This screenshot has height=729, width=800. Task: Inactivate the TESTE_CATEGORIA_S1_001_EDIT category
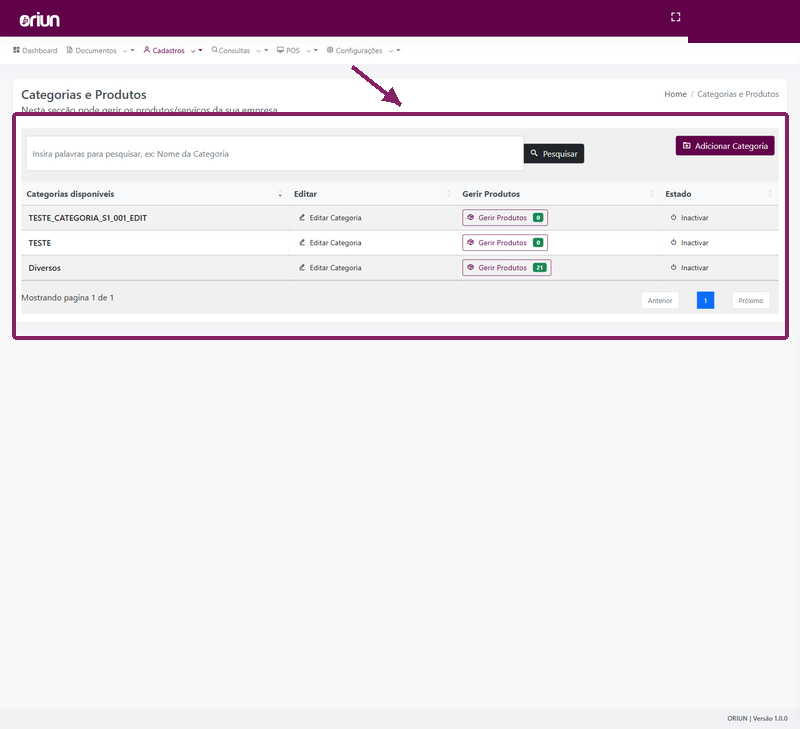[x=689, y=218]
